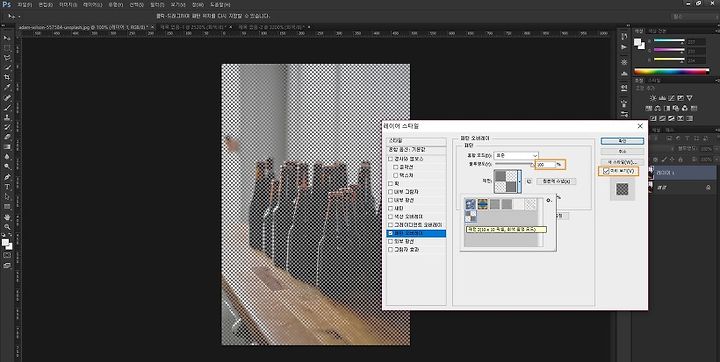Select the Move tool in the toolbox

point(7,38)
